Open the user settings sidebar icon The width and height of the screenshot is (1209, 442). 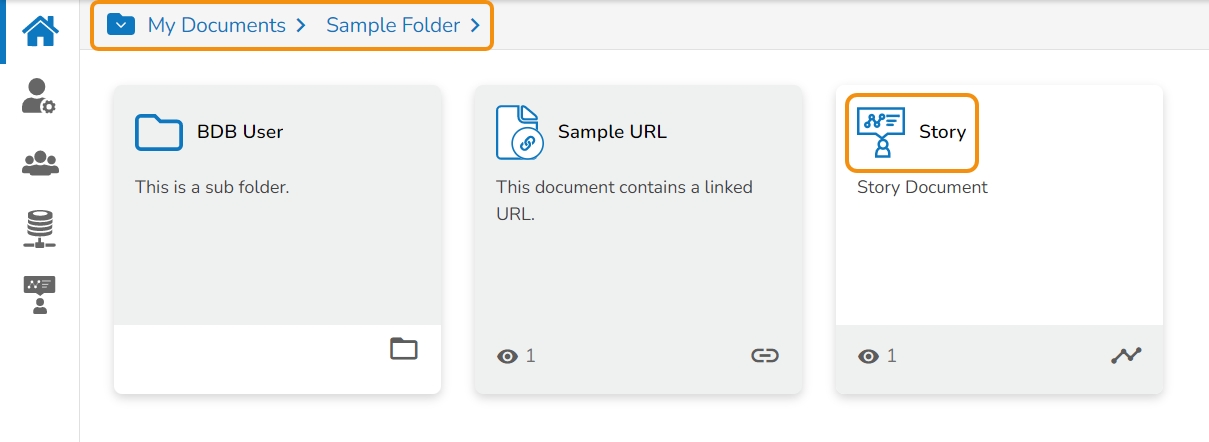(39, 97)
